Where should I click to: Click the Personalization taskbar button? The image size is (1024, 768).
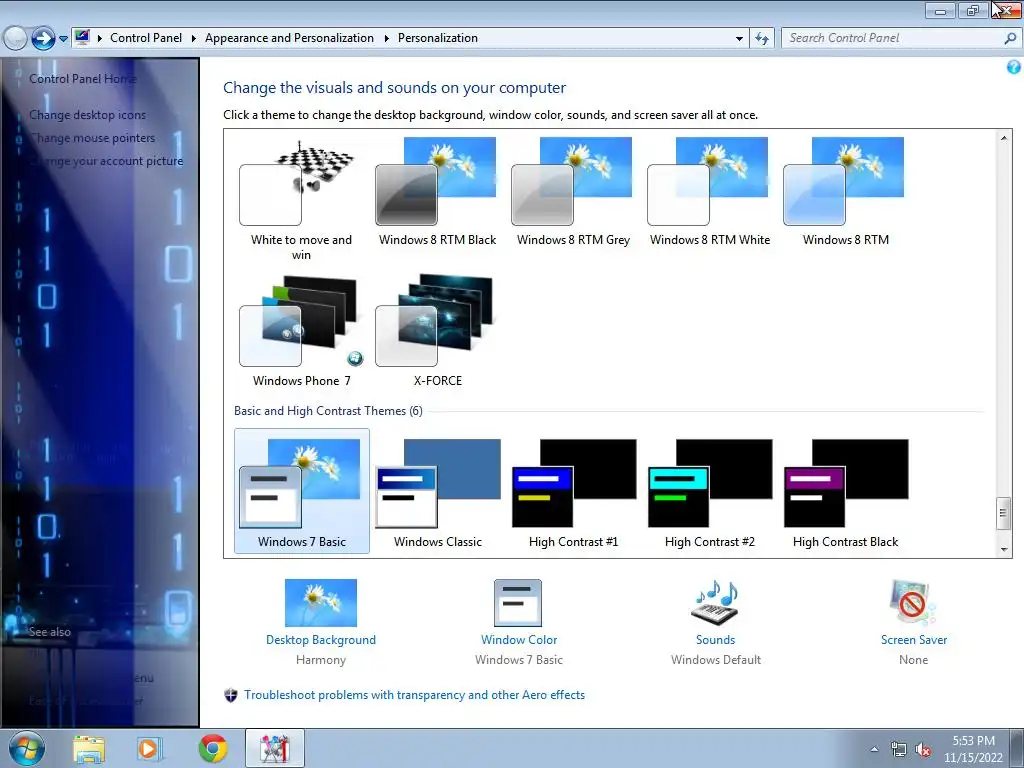point(275,748)
